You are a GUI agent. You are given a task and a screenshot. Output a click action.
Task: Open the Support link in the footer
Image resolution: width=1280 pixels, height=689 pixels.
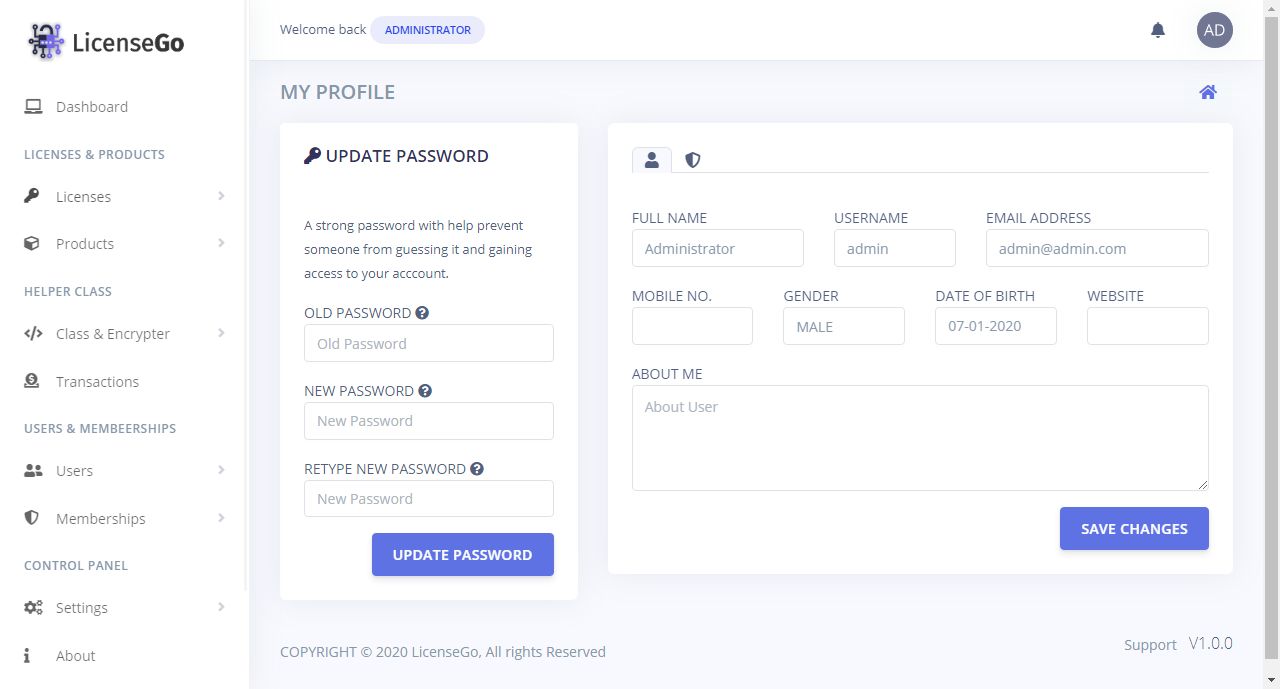tap(1150, 645)
